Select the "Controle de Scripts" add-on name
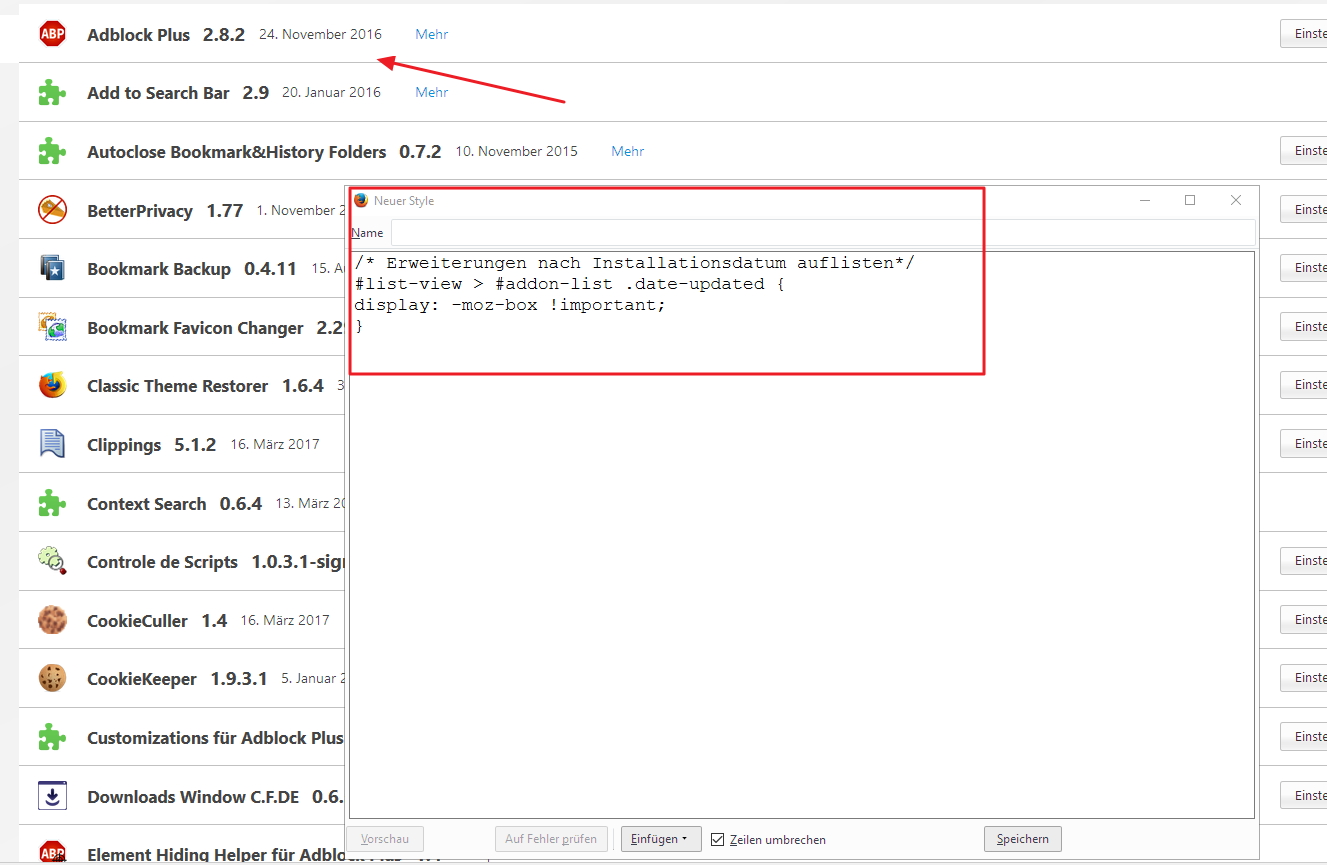The image size is (1327, 865). pyautogui.click(x=162, y=562)
